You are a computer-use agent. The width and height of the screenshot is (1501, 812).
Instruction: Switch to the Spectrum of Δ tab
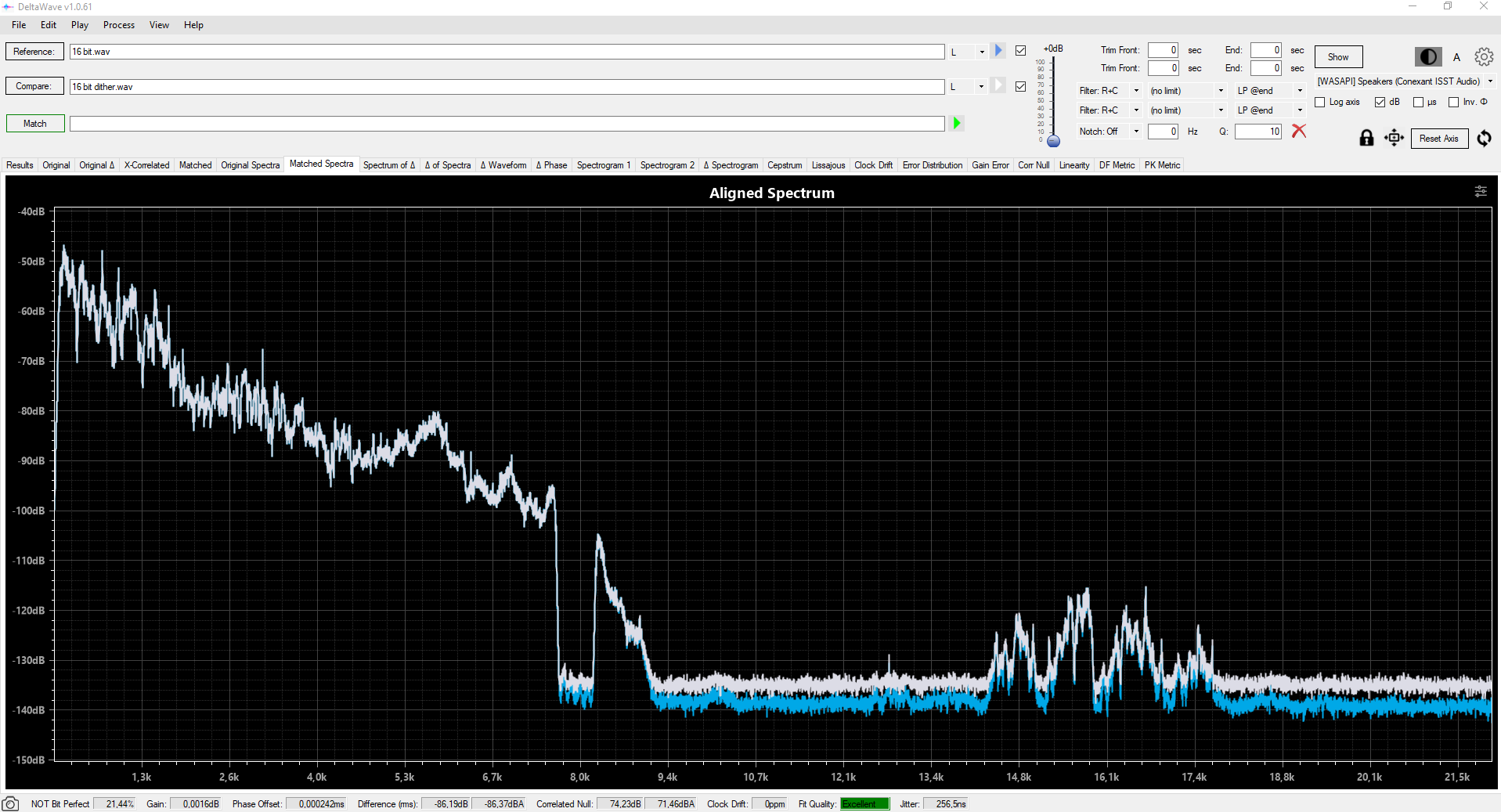point(388,165)
